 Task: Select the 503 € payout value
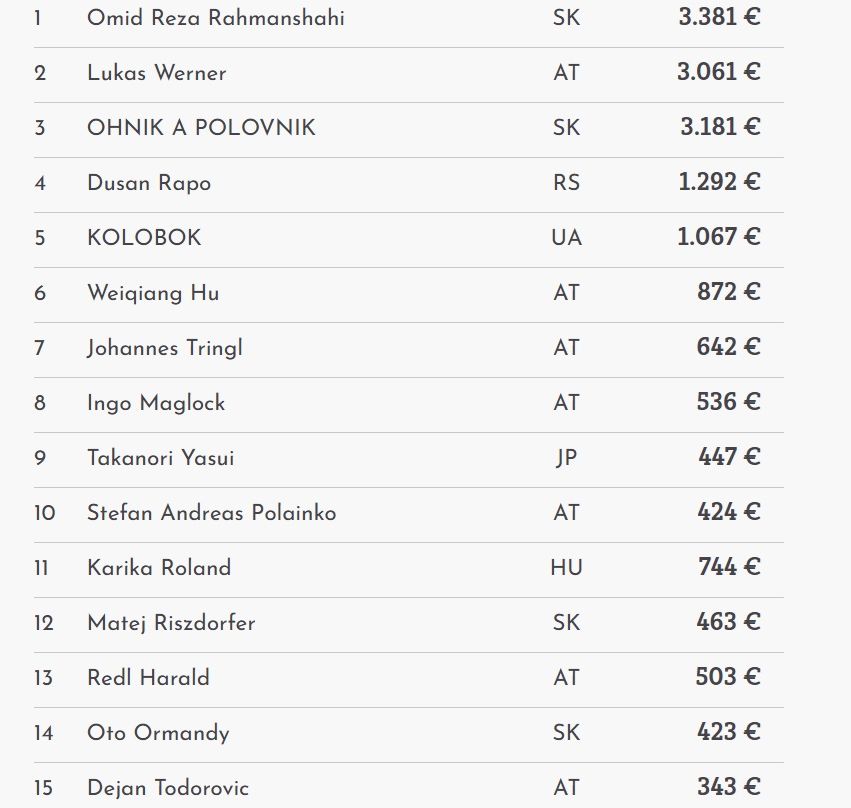(x=728, y=677)
